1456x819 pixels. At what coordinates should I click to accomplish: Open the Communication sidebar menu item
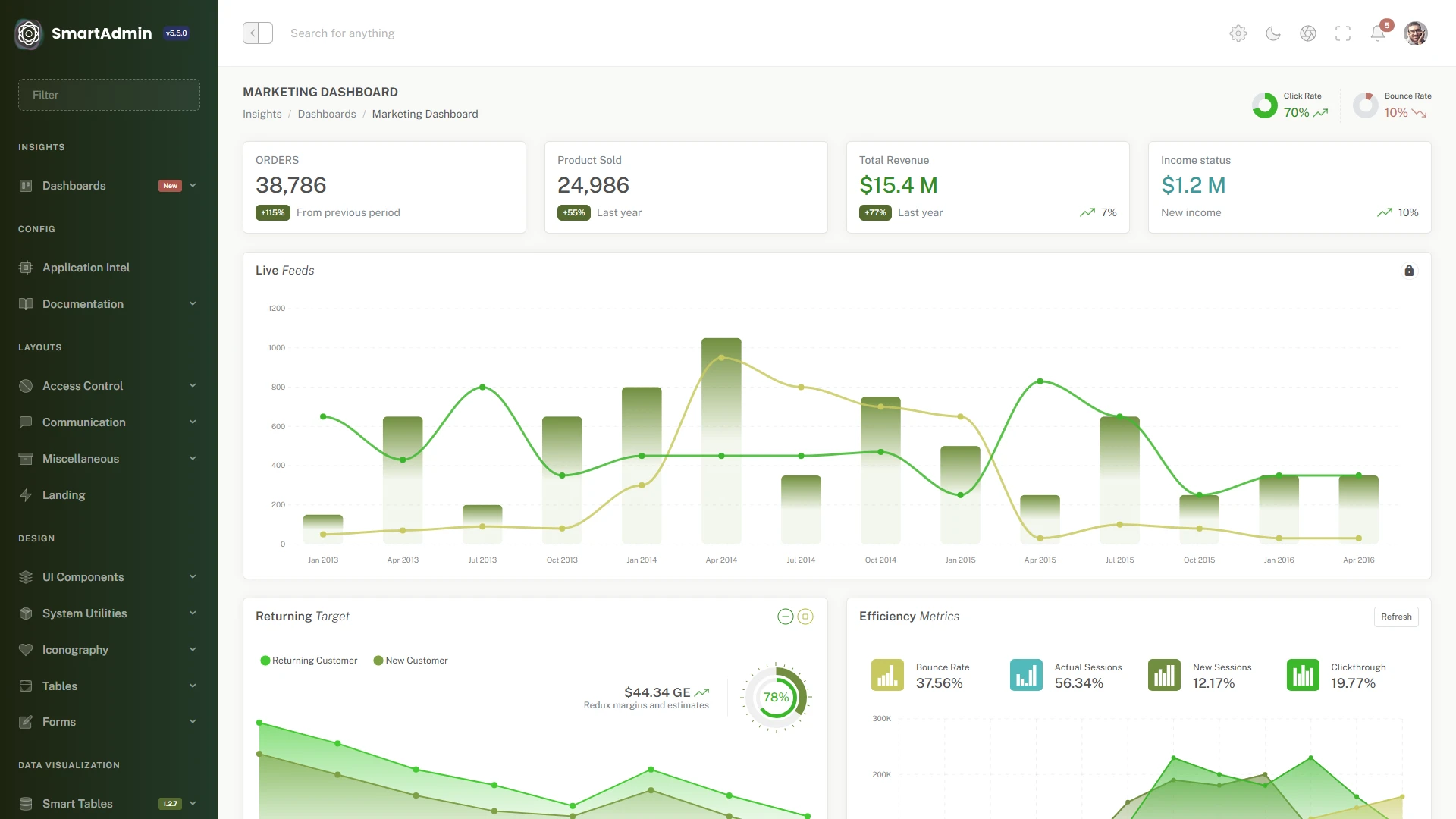tap(109, 422)
